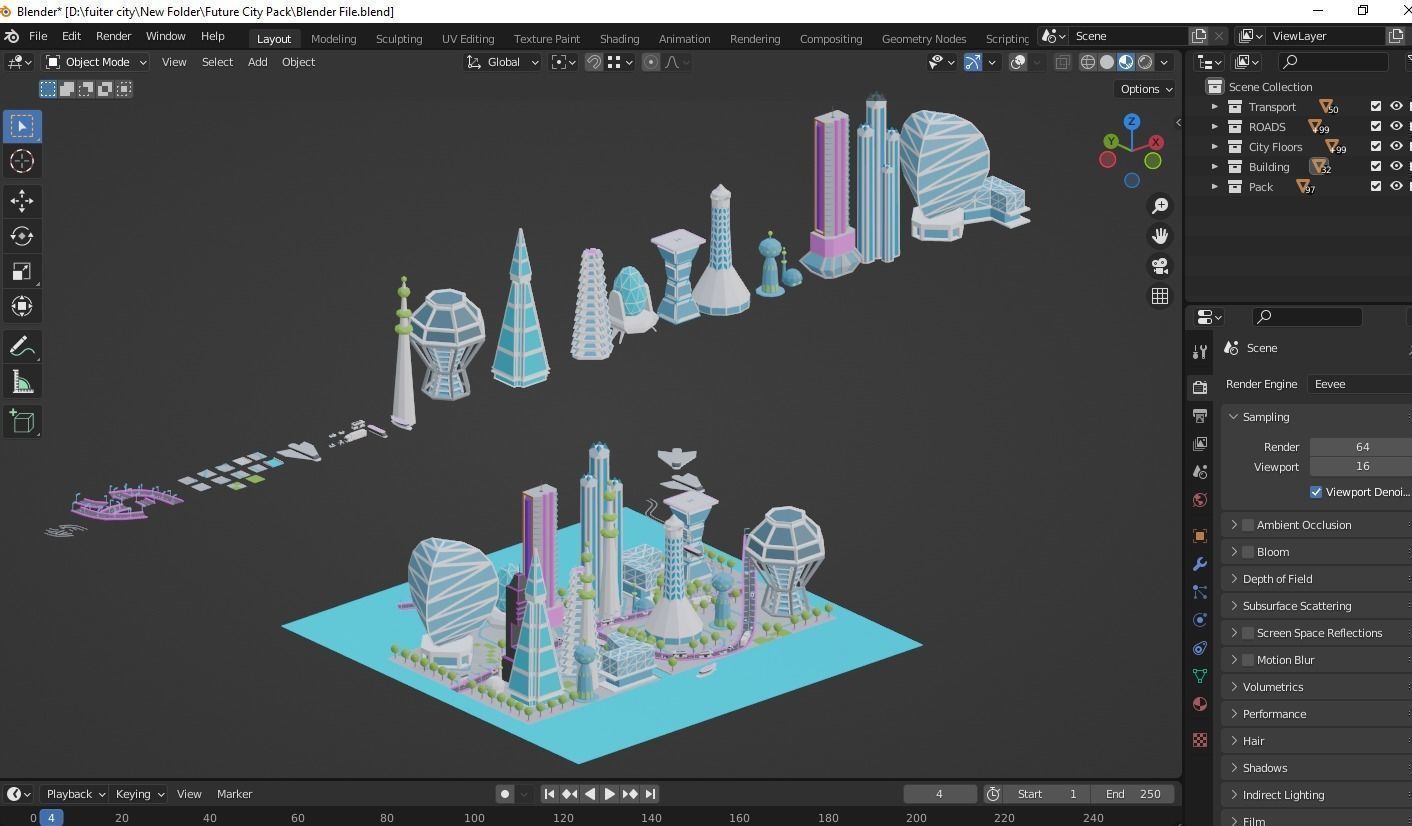
Task: Select the Select Box tool
Action: [x=22, y=126]
